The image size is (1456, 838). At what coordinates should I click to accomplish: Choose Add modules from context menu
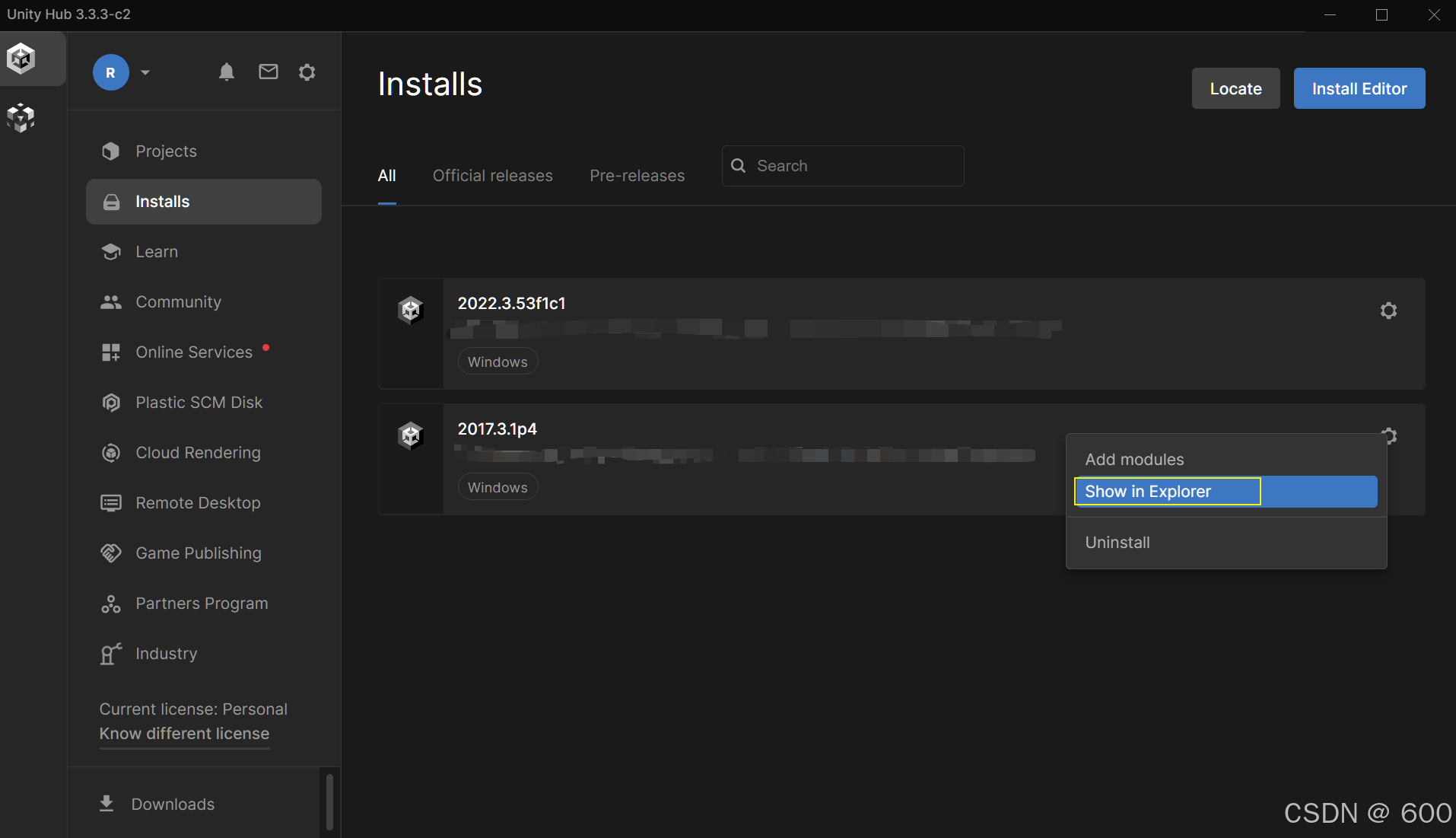1226,460
